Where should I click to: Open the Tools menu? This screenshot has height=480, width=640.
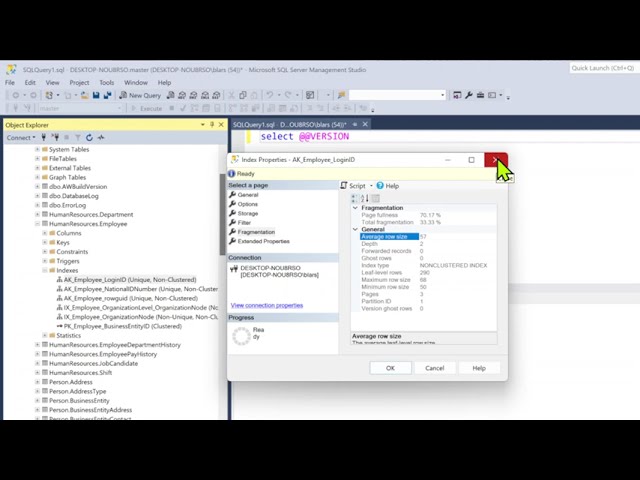point(107,82)
